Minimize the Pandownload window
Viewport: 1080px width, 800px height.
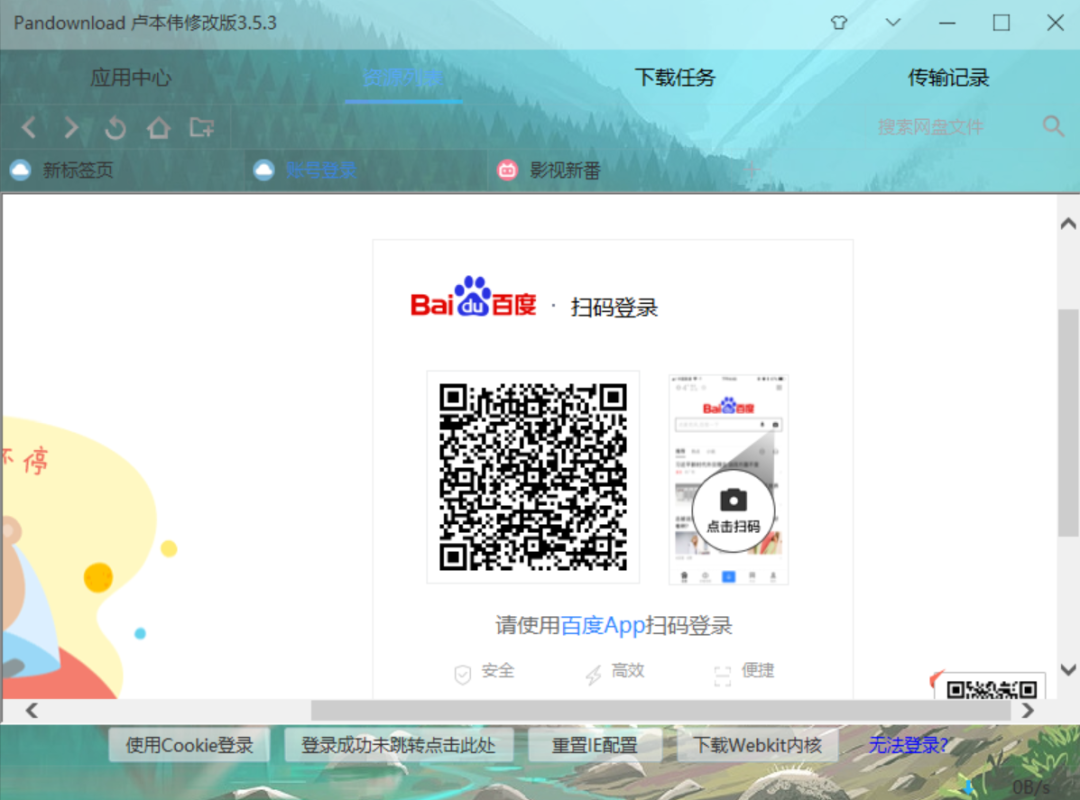[x=947, y=23]
